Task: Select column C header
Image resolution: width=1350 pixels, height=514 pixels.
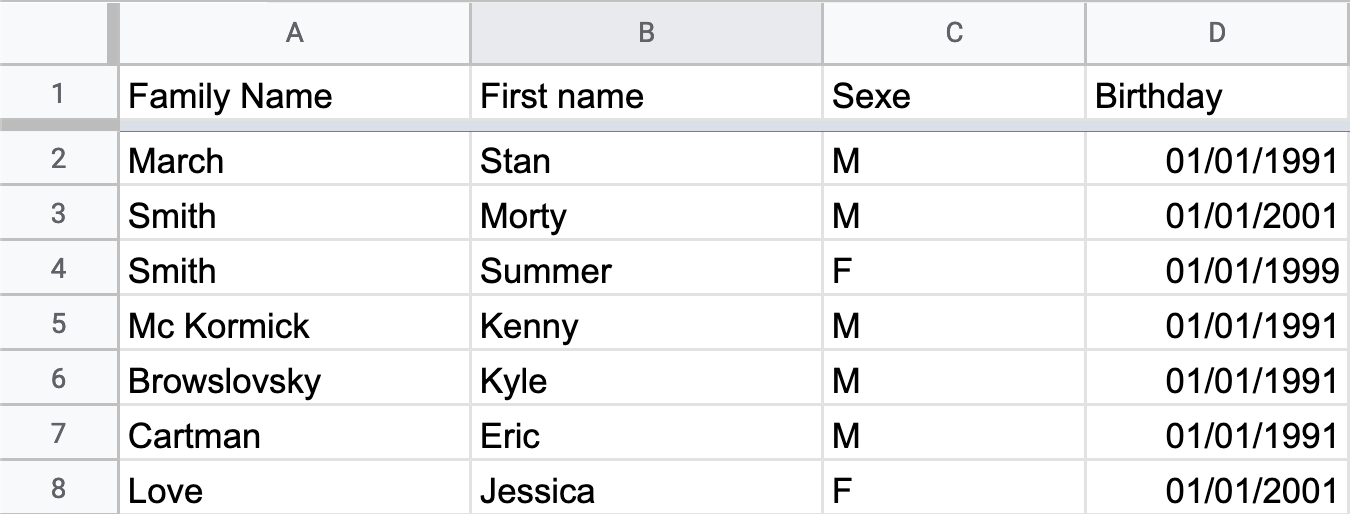Action: point(953,33)
